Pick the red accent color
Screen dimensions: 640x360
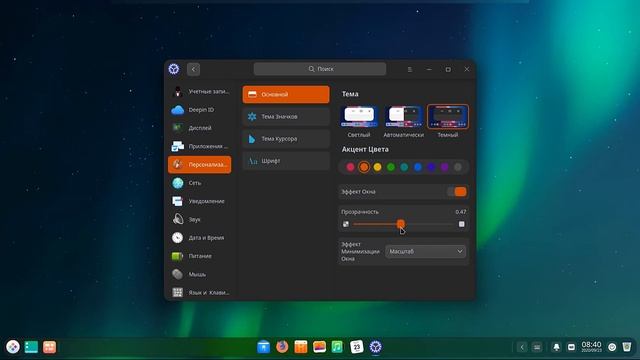coord(351,167)
